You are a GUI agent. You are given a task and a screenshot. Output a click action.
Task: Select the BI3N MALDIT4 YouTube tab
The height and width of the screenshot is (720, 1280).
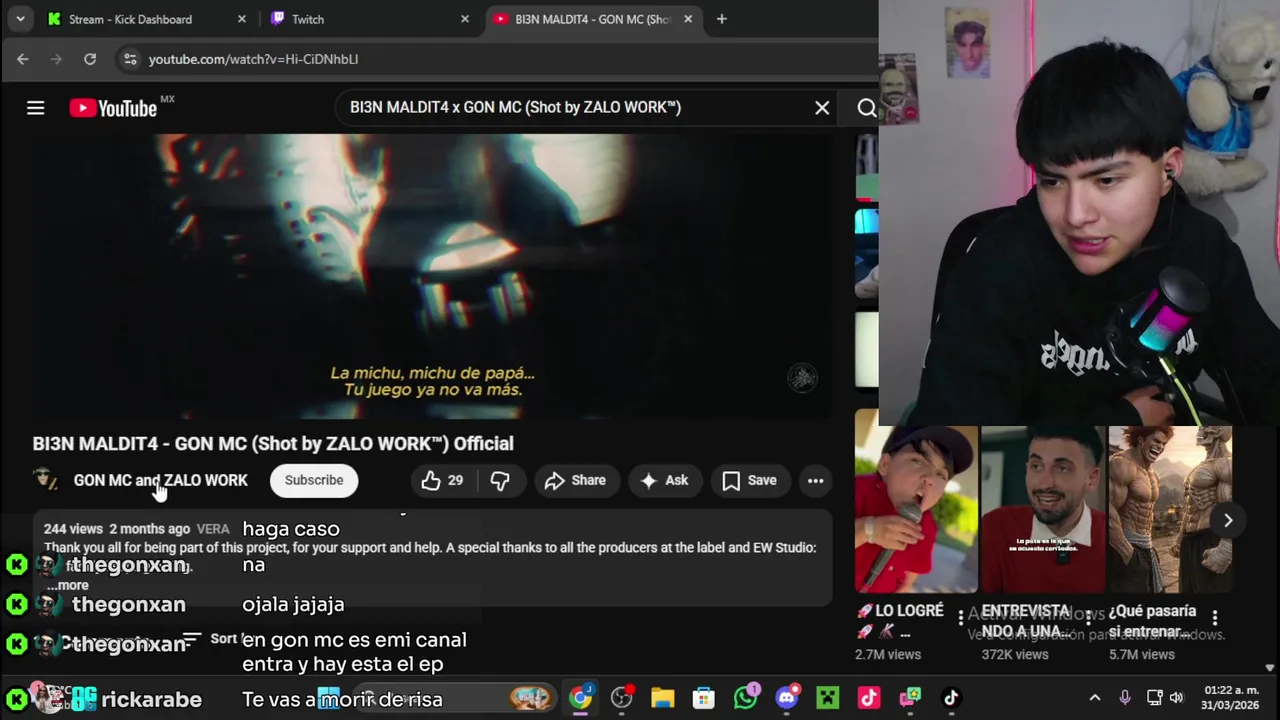click(592, 19)
